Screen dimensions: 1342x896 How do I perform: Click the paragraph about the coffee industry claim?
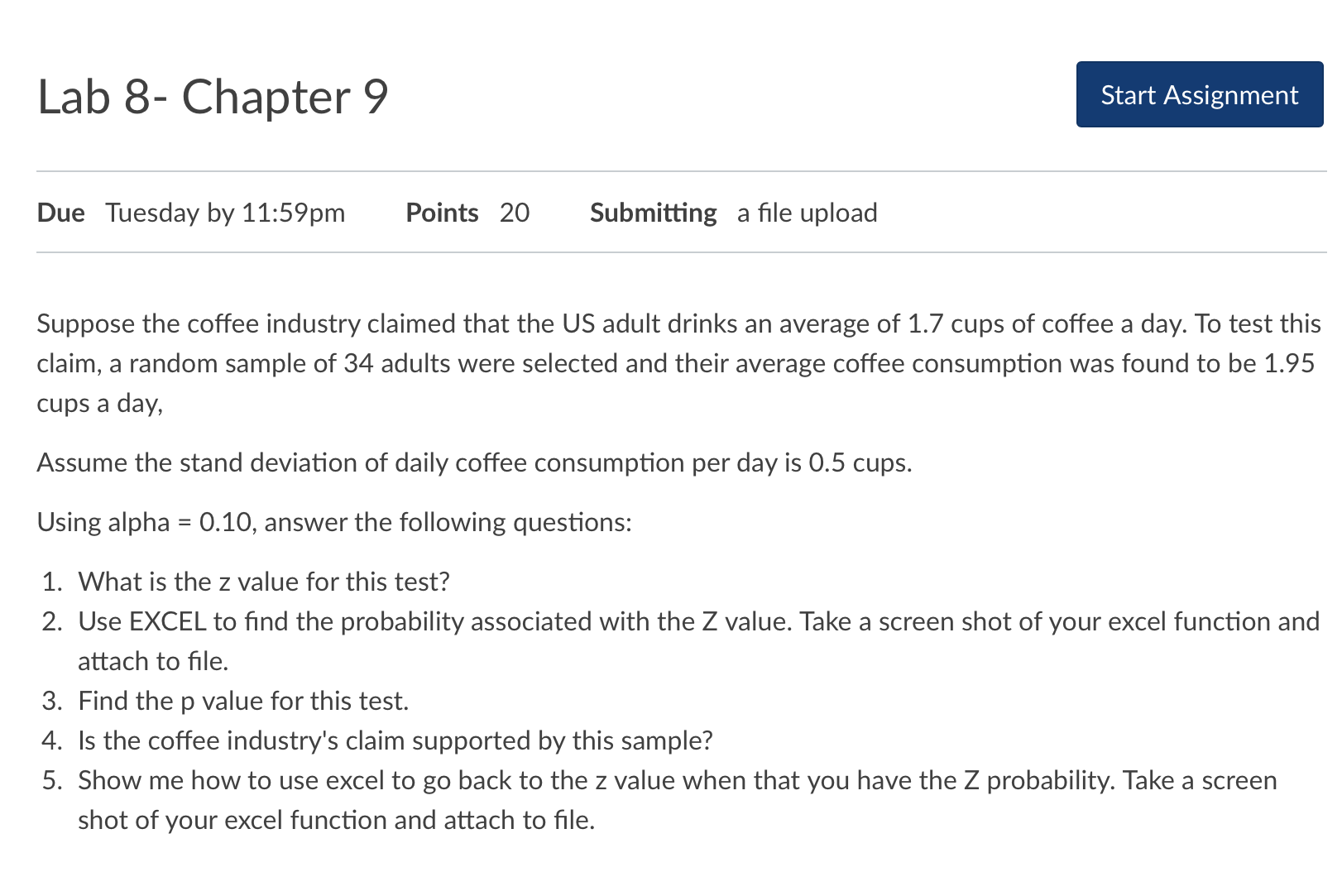point(662,362)
